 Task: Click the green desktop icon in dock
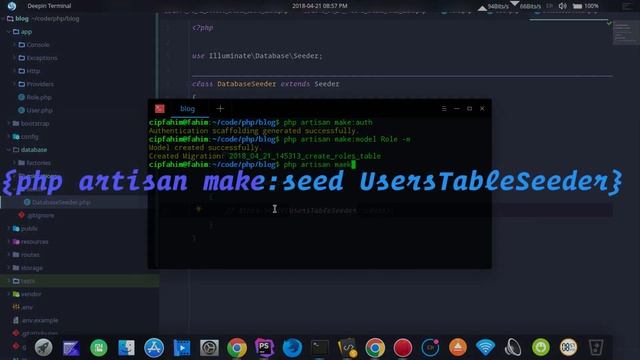(99, 348)
